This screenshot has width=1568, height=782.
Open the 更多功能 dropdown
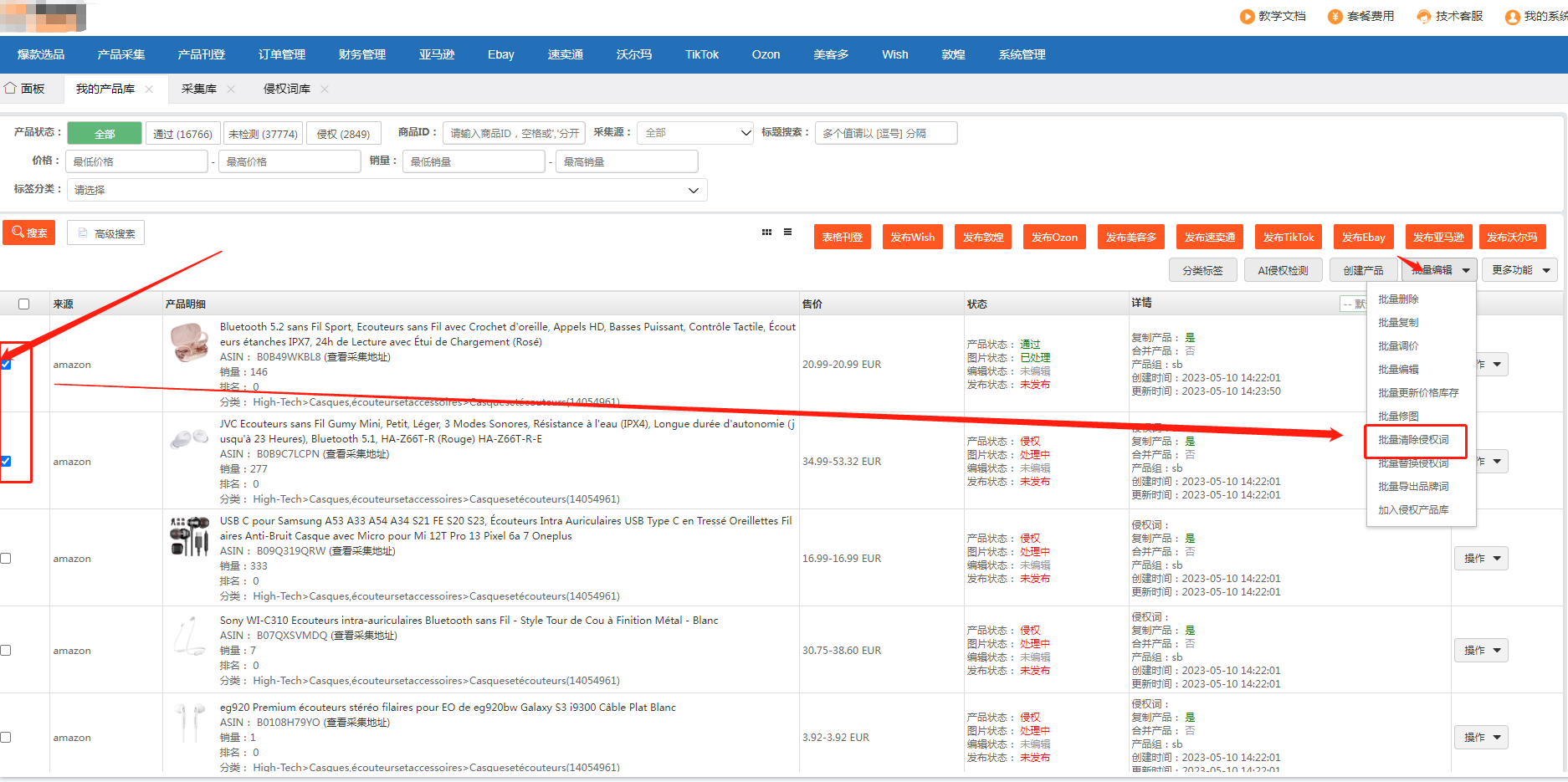click(x=1519, y=270)
